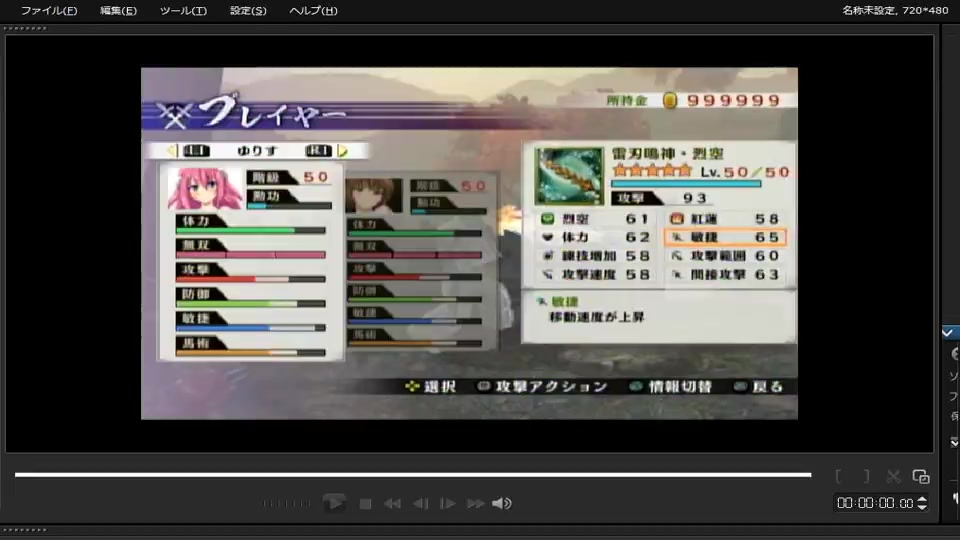Click the timecode field 00:00:00.00
This screenshot has width=960, height=540.
(x=875, y=503)
